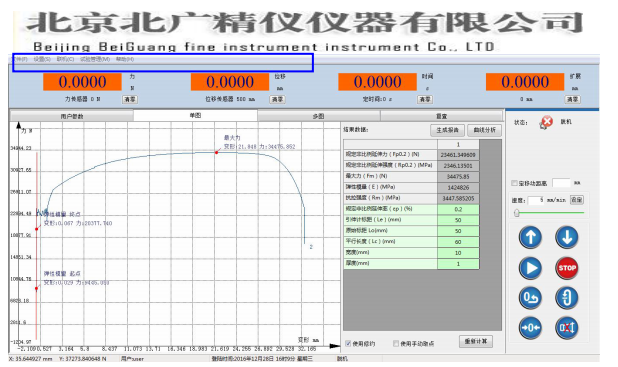Click the blue down-arrow crosshead button
The width and height of the screenshot is (618, 367).
pos(567,237)
